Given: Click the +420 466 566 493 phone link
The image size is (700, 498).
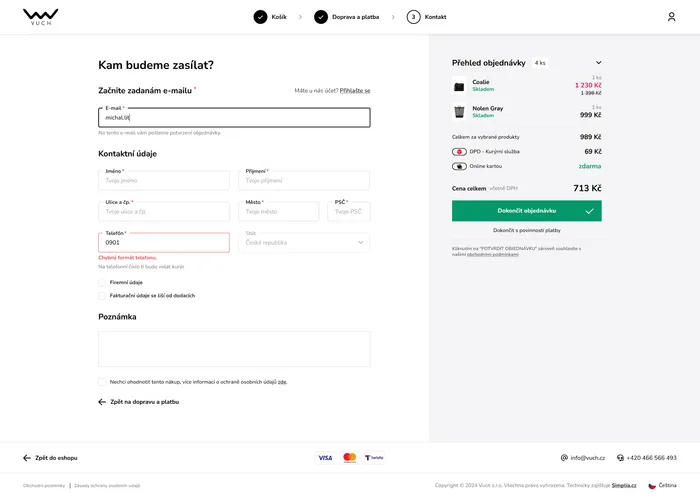Looking at the screenshot, I should [651, 458].
